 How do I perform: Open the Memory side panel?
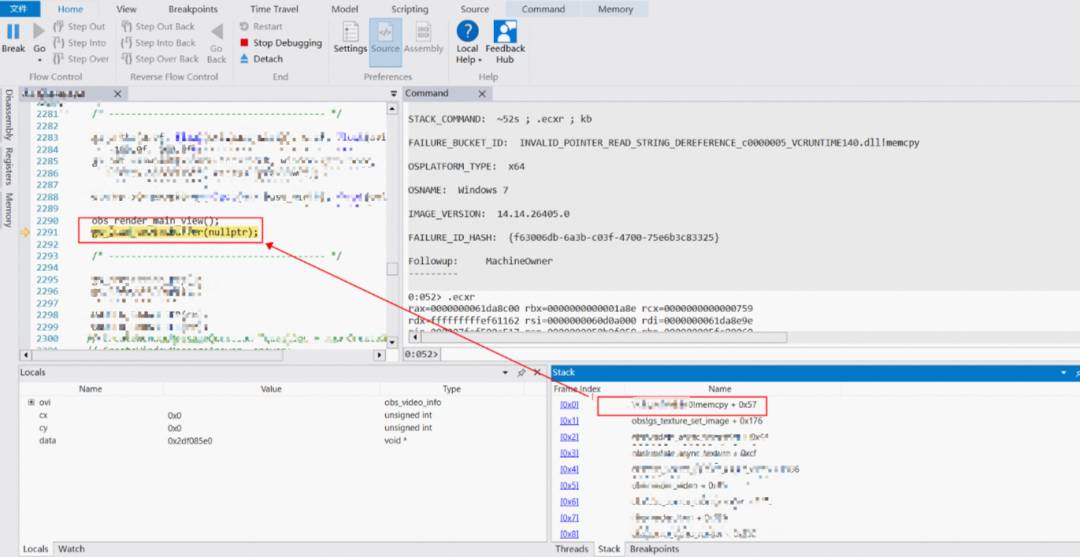pos(9,210)
